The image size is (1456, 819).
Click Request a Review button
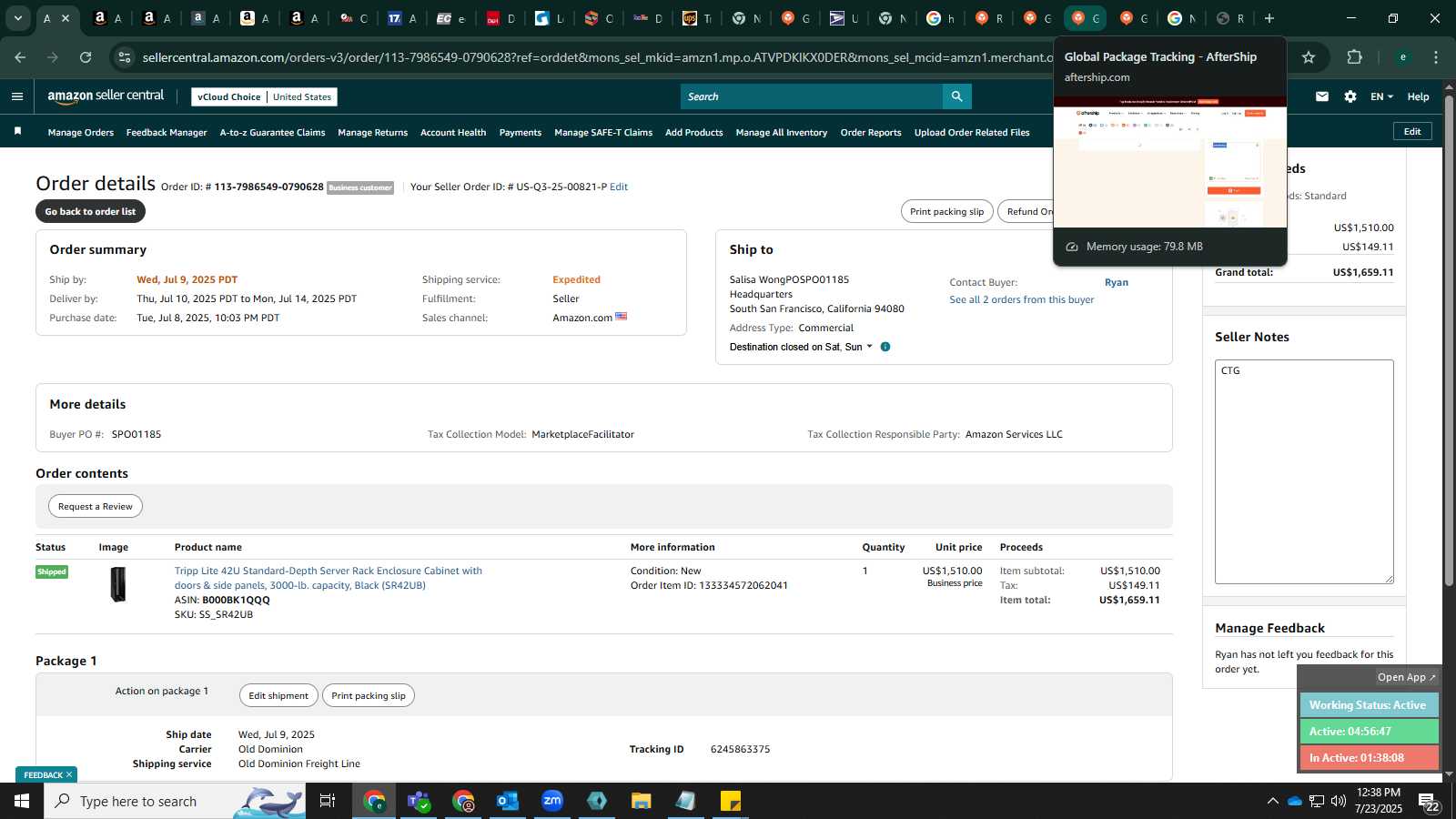96,506
